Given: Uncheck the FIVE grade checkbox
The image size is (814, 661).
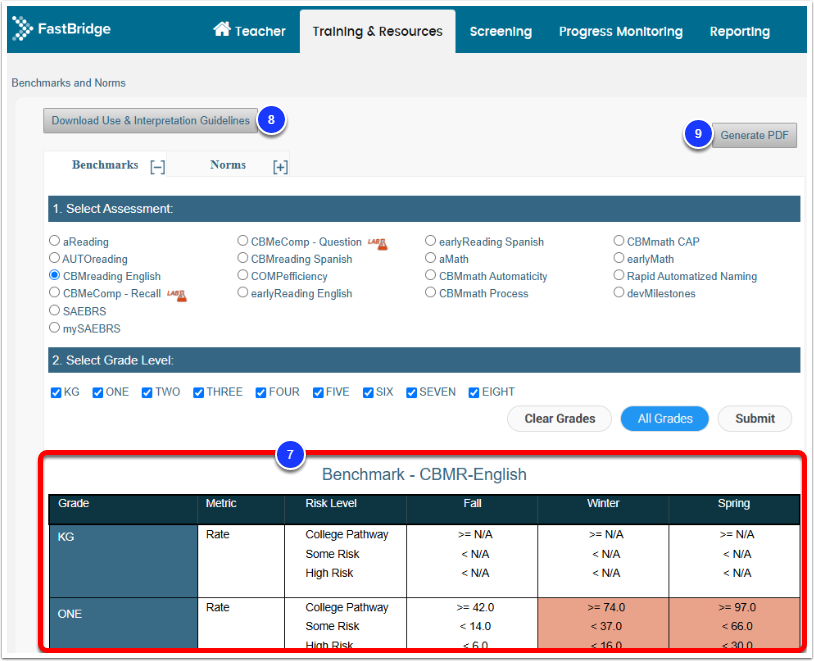Looking at the screenshot, I should (x=318, y=393).
